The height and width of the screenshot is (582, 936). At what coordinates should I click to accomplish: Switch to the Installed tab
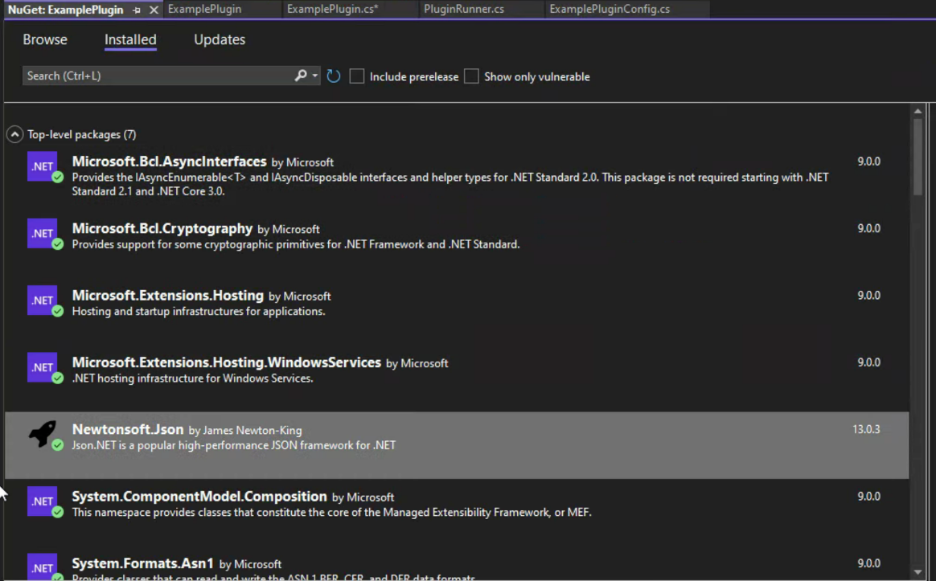[x=130, y=39]
